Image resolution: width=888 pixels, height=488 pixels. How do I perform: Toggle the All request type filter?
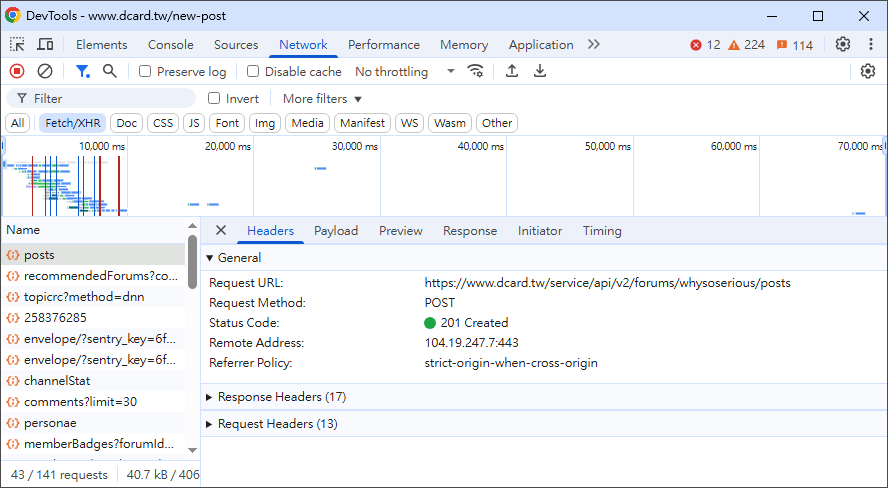click(18, 123)
